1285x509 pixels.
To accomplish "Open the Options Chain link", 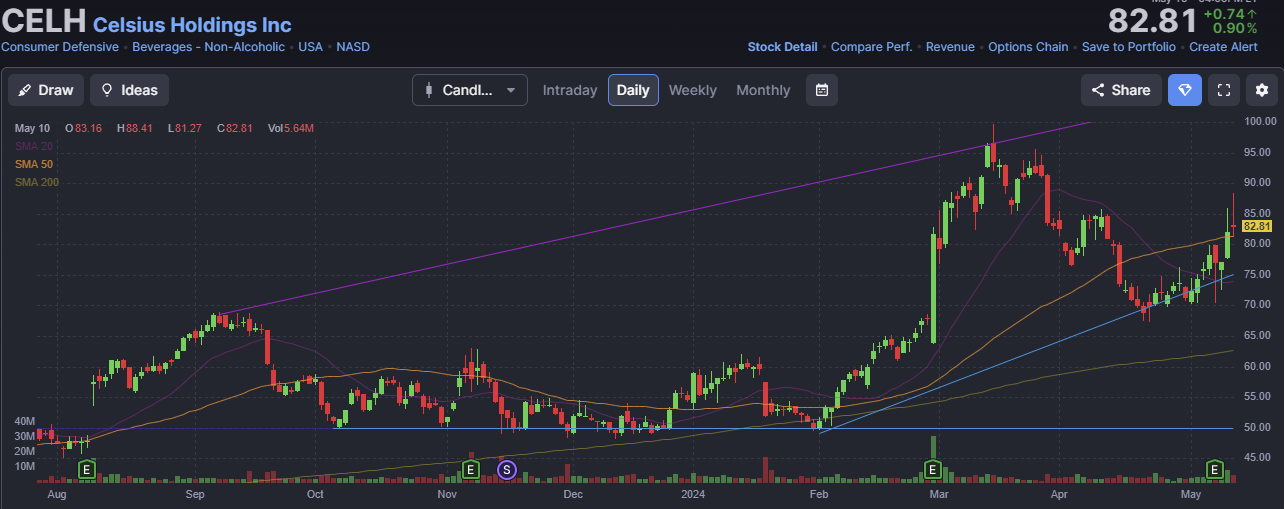I will point(1028,47).
